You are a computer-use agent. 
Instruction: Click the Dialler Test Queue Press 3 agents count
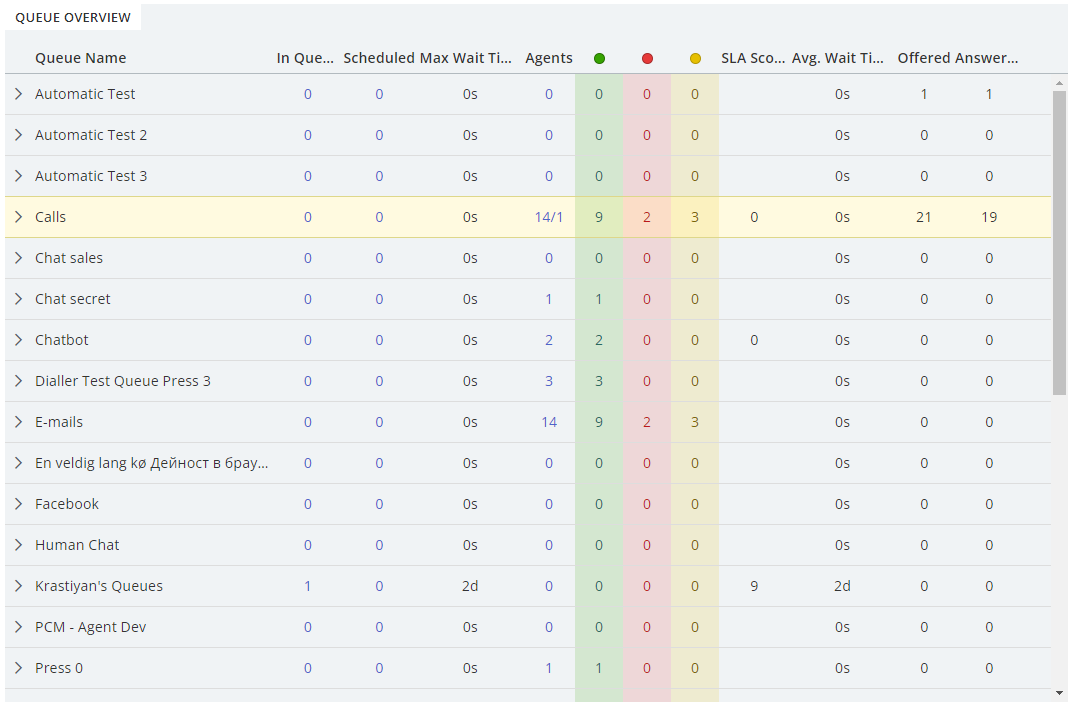549,381
